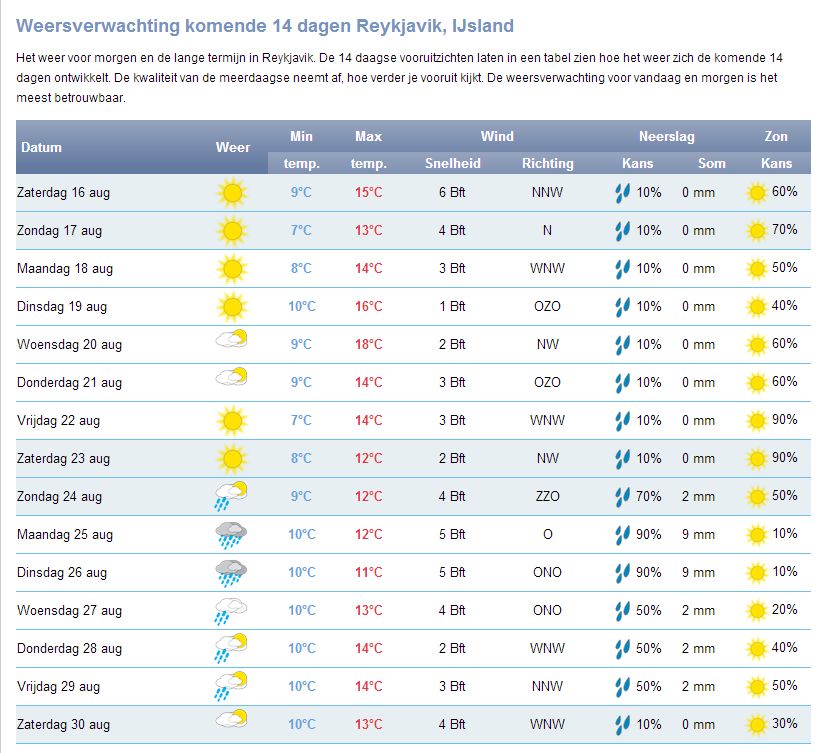Viewport: 826px width, 753px height.
Task: Click the Weer column header
Action: [233, 147]
